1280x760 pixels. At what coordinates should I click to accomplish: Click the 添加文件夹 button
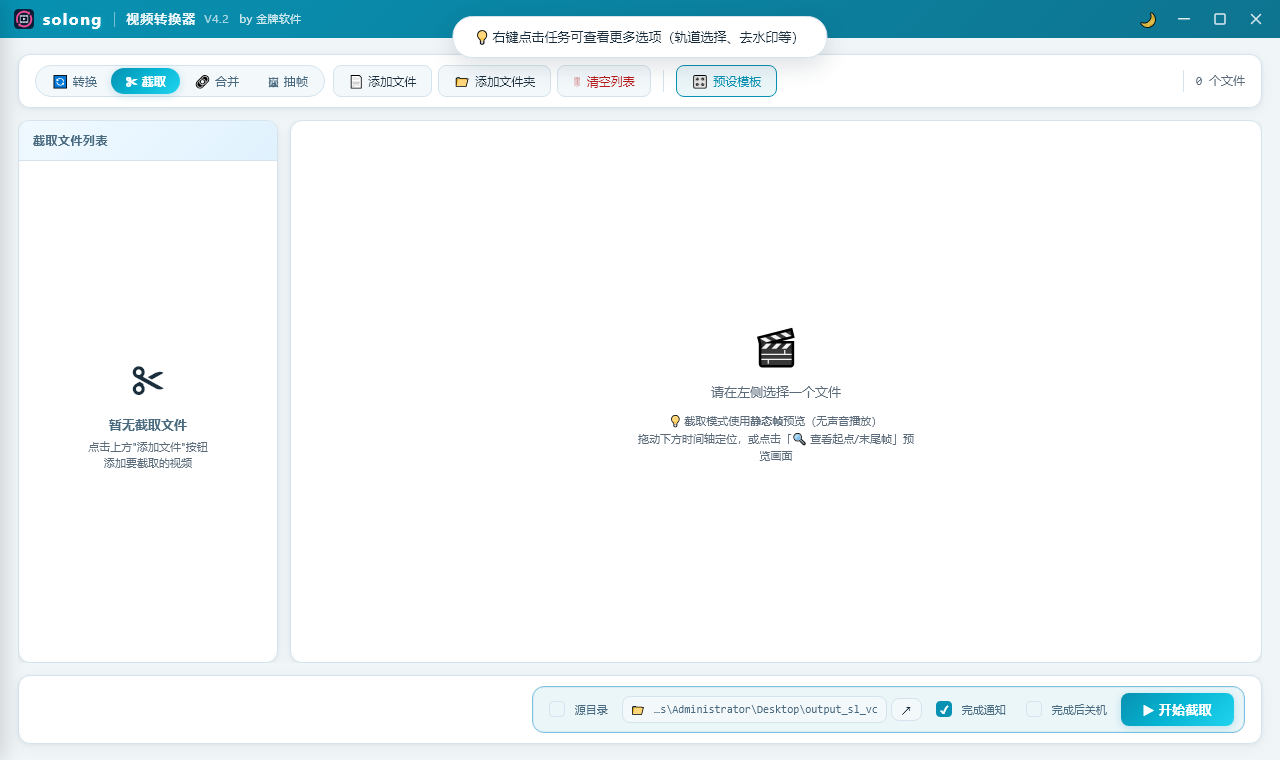[495, 82]
